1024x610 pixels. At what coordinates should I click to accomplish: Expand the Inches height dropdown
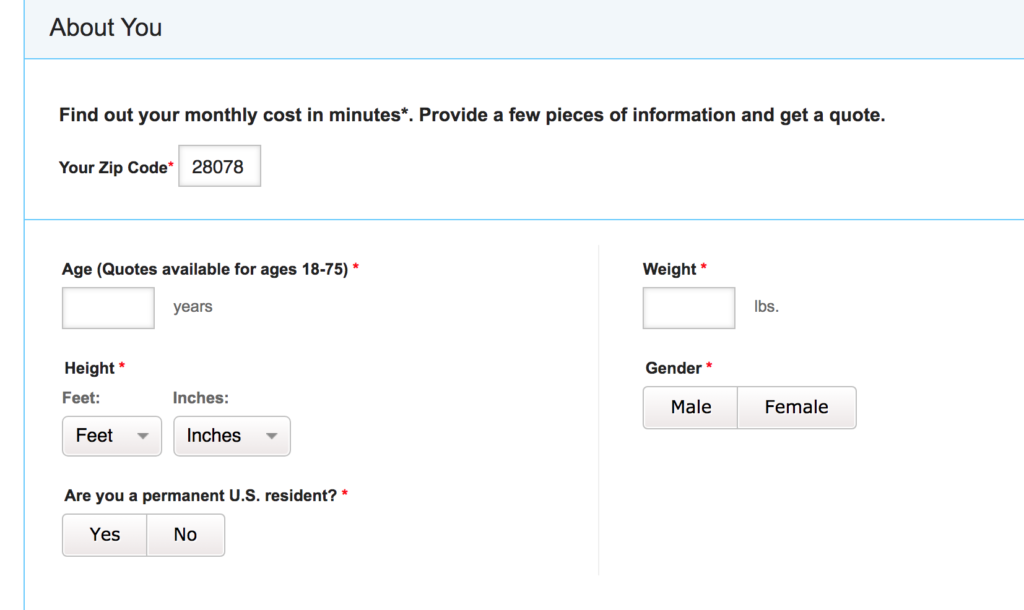coord(232,436)
